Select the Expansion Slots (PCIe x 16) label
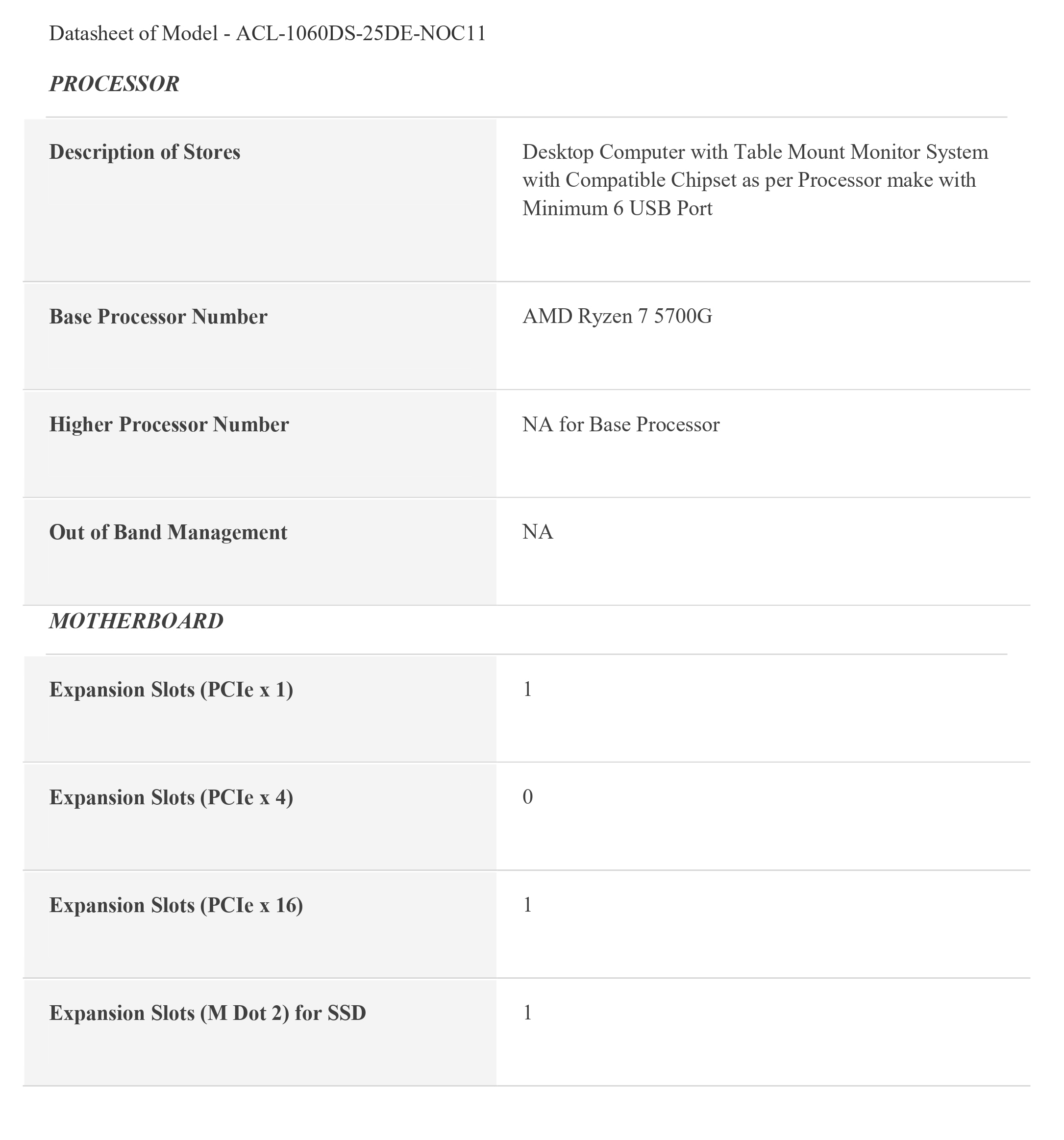This screenshot has height=1140, width=1064. coord(176,905)
